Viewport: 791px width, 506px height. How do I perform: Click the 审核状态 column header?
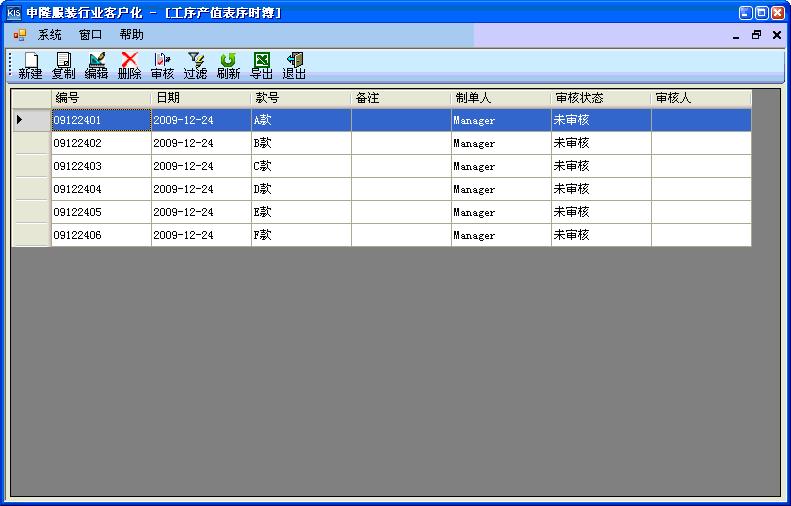pos(601,98)
